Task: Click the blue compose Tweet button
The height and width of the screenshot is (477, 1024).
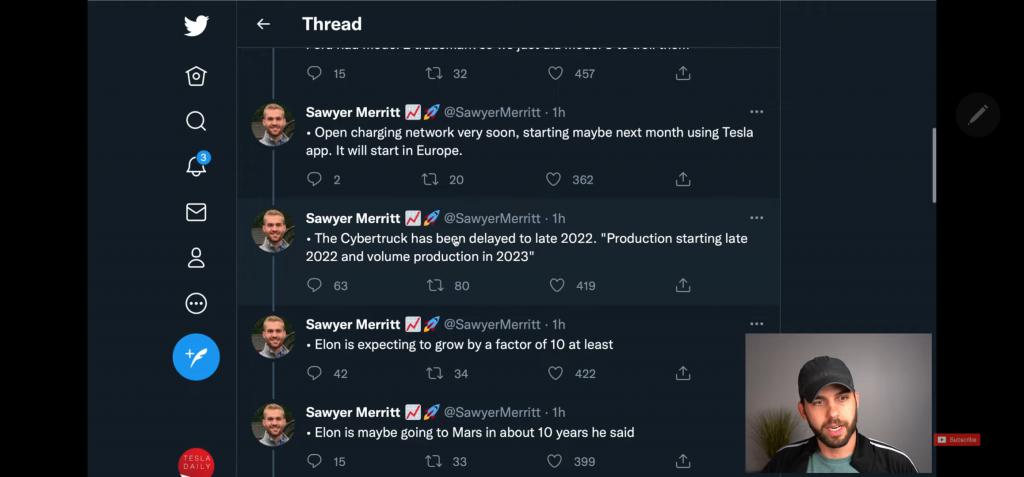Action: tap(196, 357)
